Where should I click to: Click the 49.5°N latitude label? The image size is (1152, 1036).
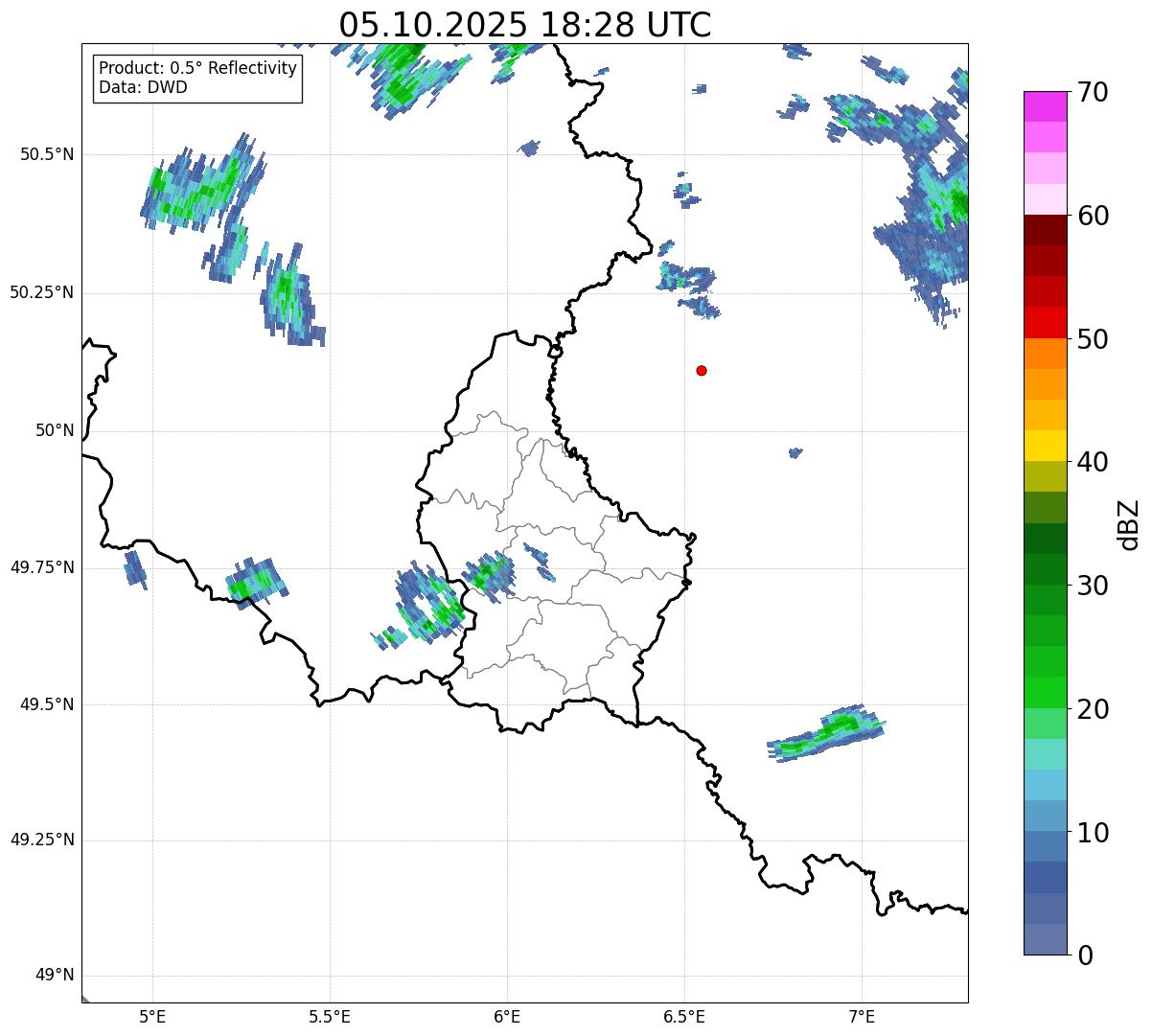tap(47, 704)
